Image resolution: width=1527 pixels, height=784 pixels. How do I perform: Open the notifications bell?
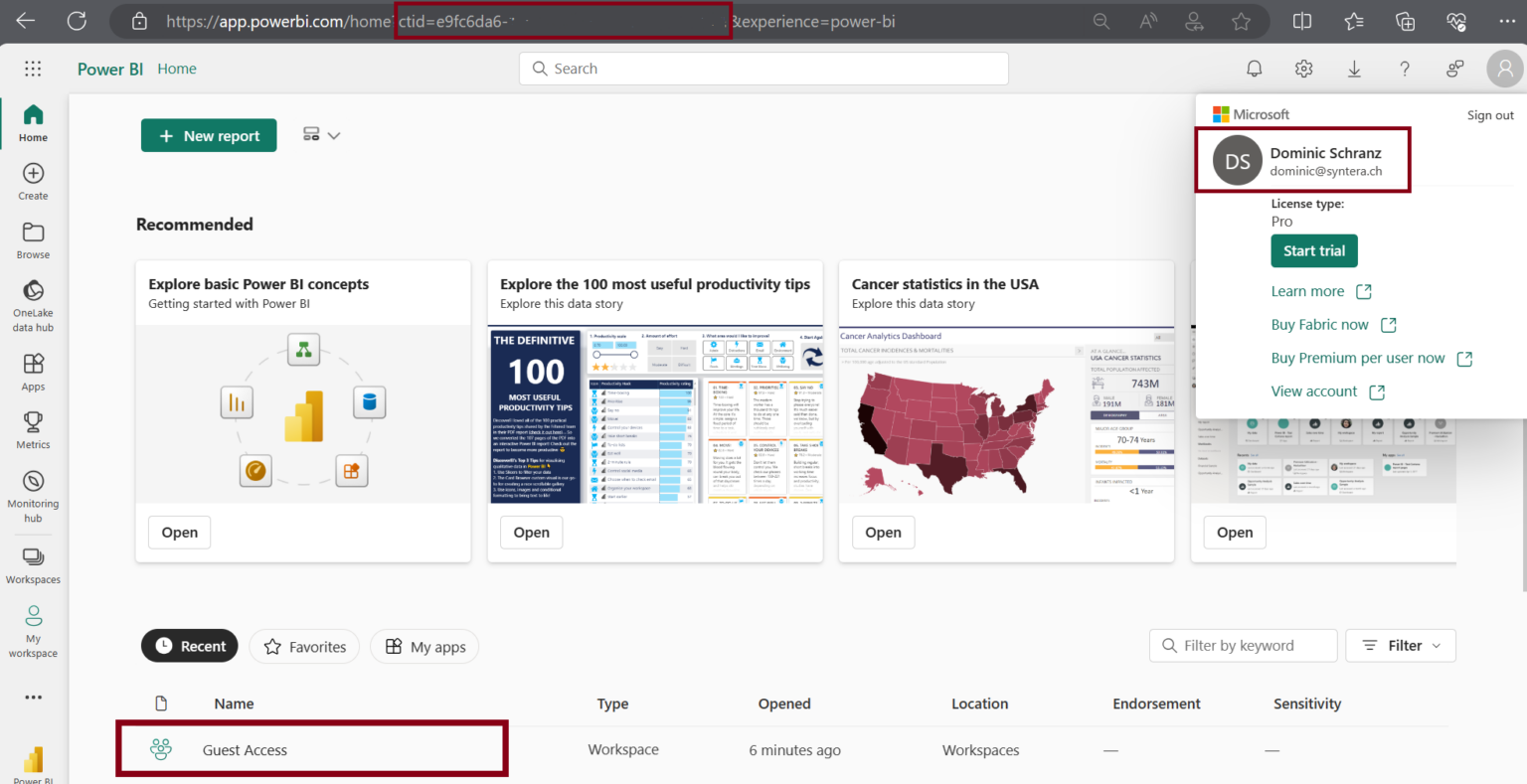click(1254, 69)
